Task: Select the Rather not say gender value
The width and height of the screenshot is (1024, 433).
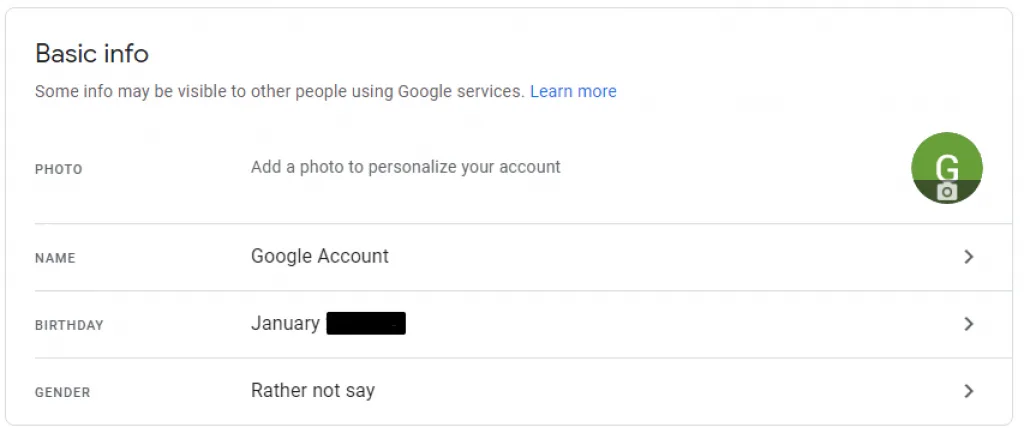Action: (x=313, y=391)
